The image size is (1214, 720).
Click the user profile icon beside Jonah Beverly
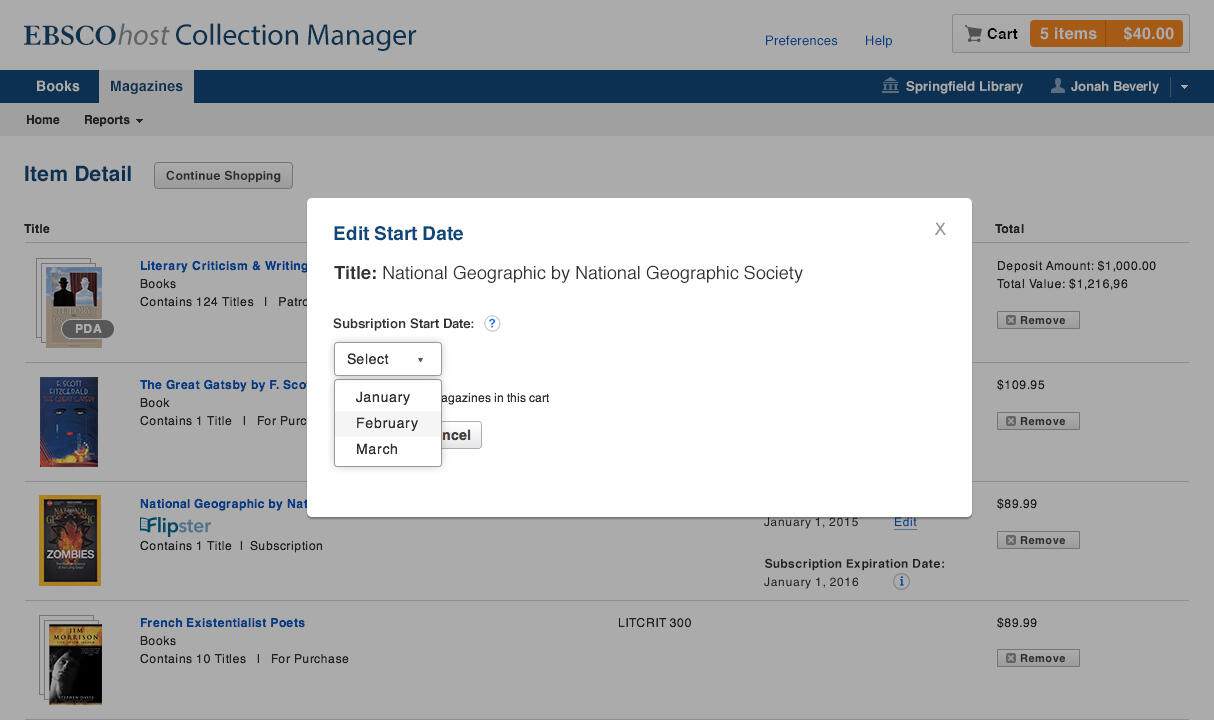(x=1057, y=86)
